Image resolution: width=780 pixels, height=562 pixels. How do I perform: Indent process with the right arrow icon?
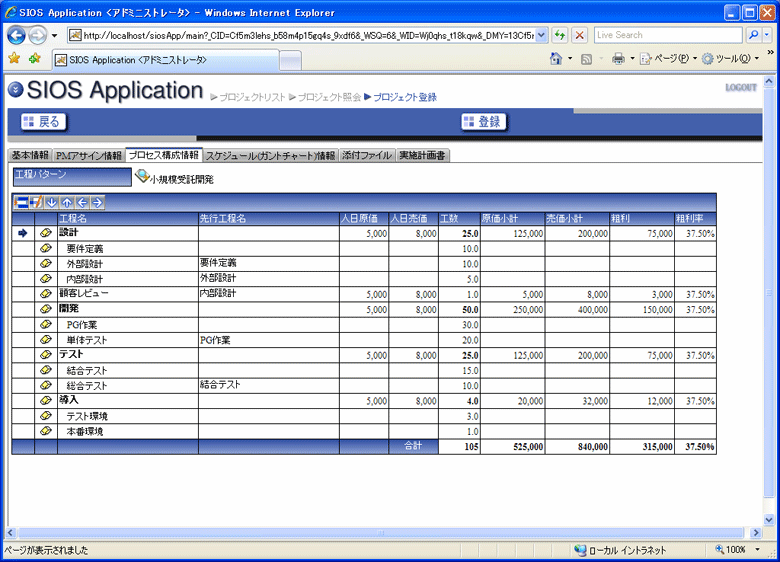pyautogui.click(x=97, y=202)
